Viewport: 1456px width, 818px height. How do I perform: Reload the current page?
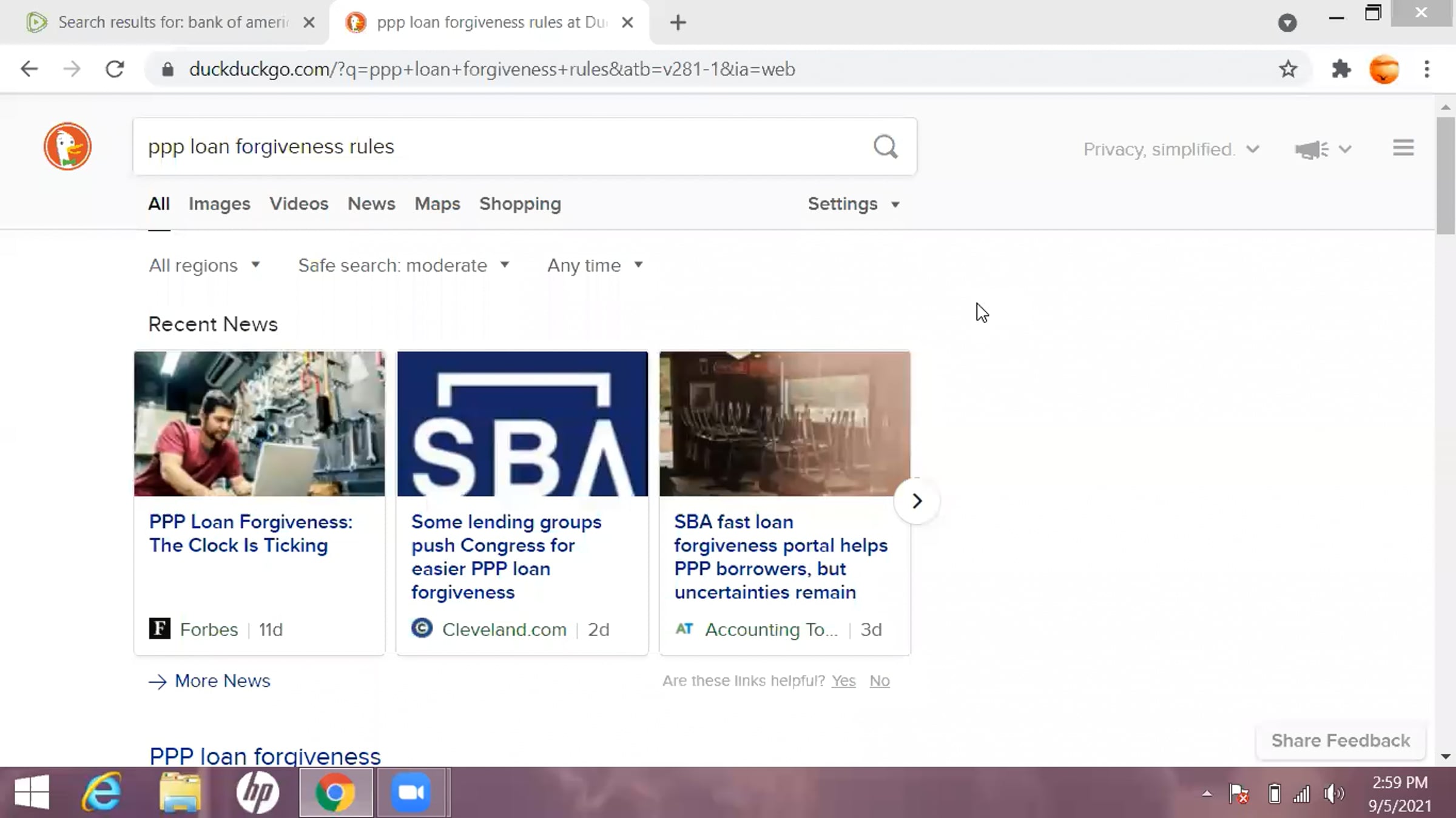tap(115, 69)
